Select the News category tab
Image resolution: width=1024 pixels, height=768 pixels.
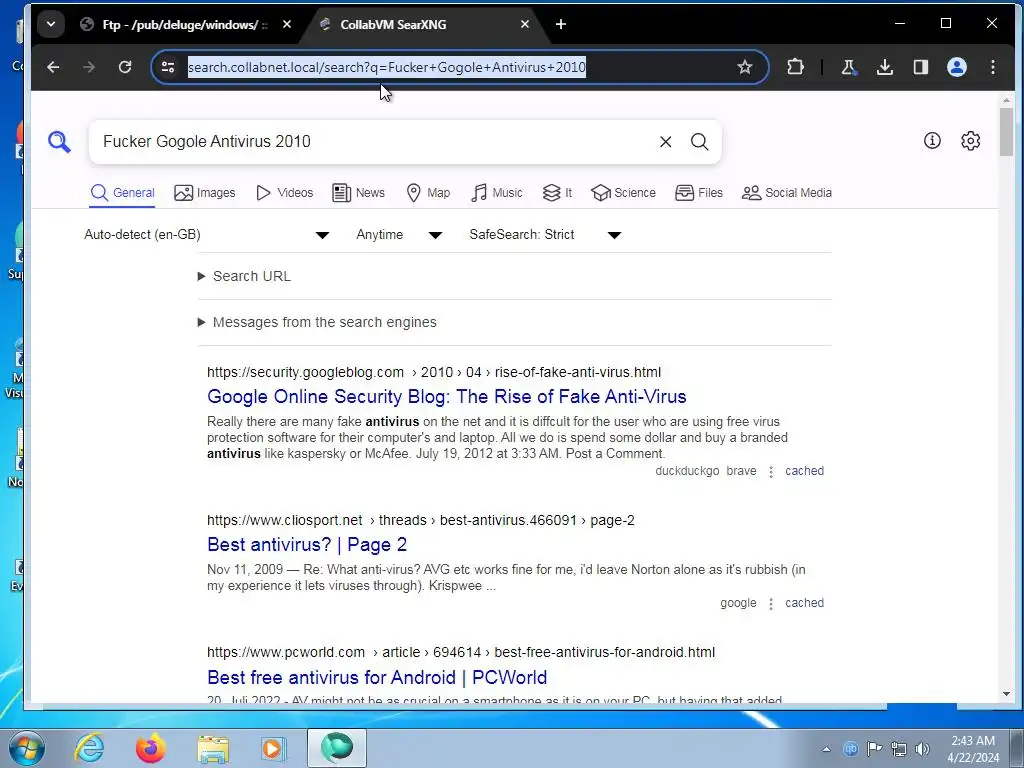click(x=359, y=193)
